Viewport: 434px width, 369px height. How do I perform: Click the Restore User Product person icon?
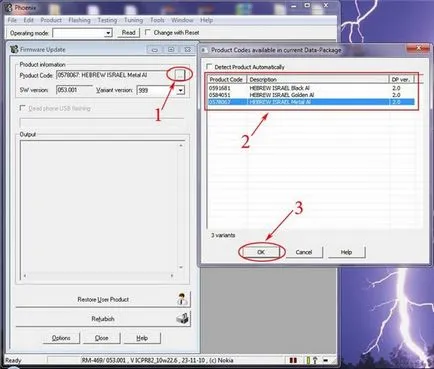point(182,299)
